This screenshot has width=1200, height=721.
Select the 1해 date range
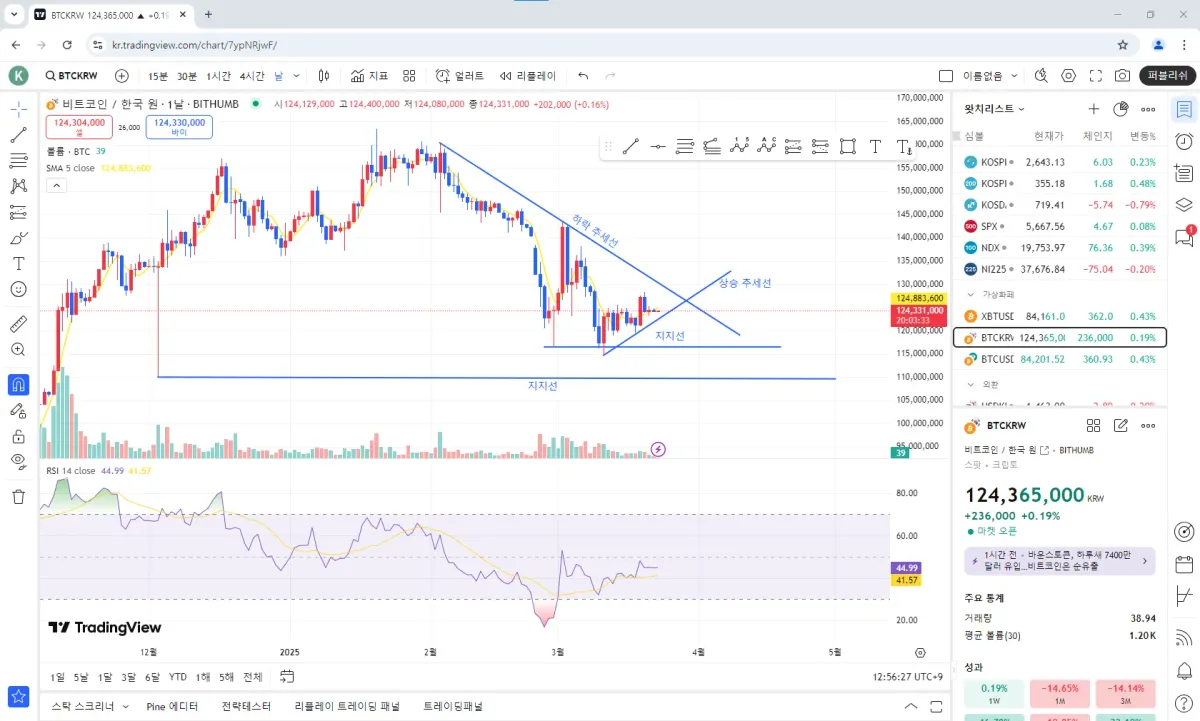(x=203, y=677)
